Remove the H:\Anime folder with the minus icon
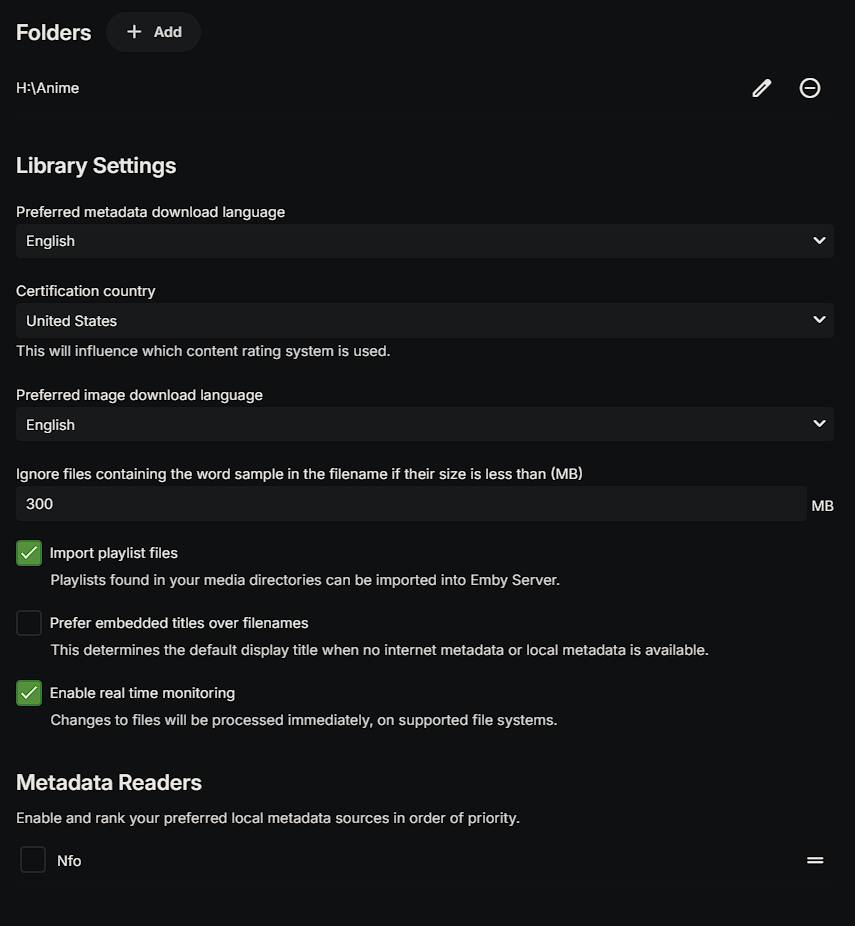Screen dimensions: 855x926 click(810, 88)
